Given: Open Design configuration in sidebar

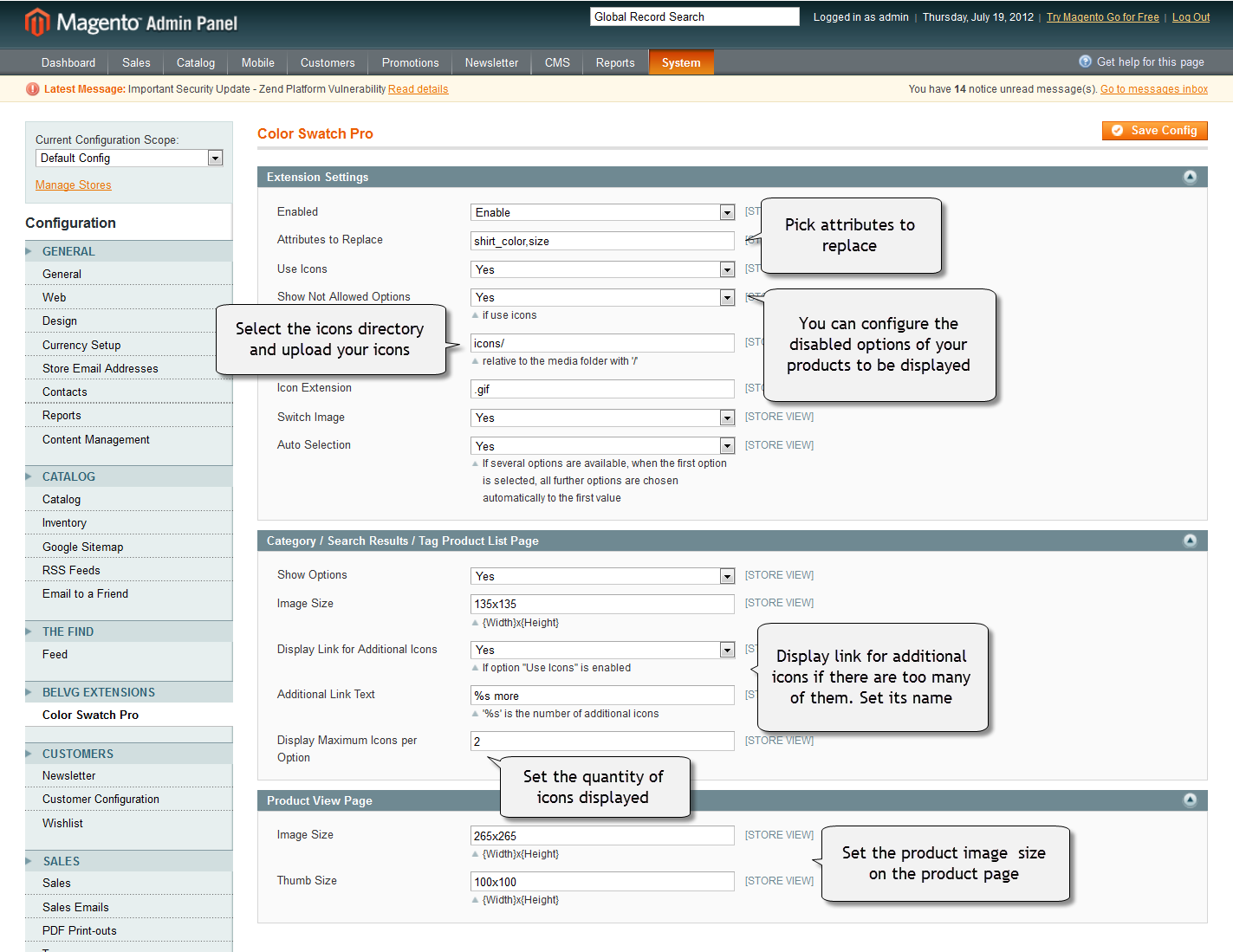Looking at the screenshot, I should point(60,321).
